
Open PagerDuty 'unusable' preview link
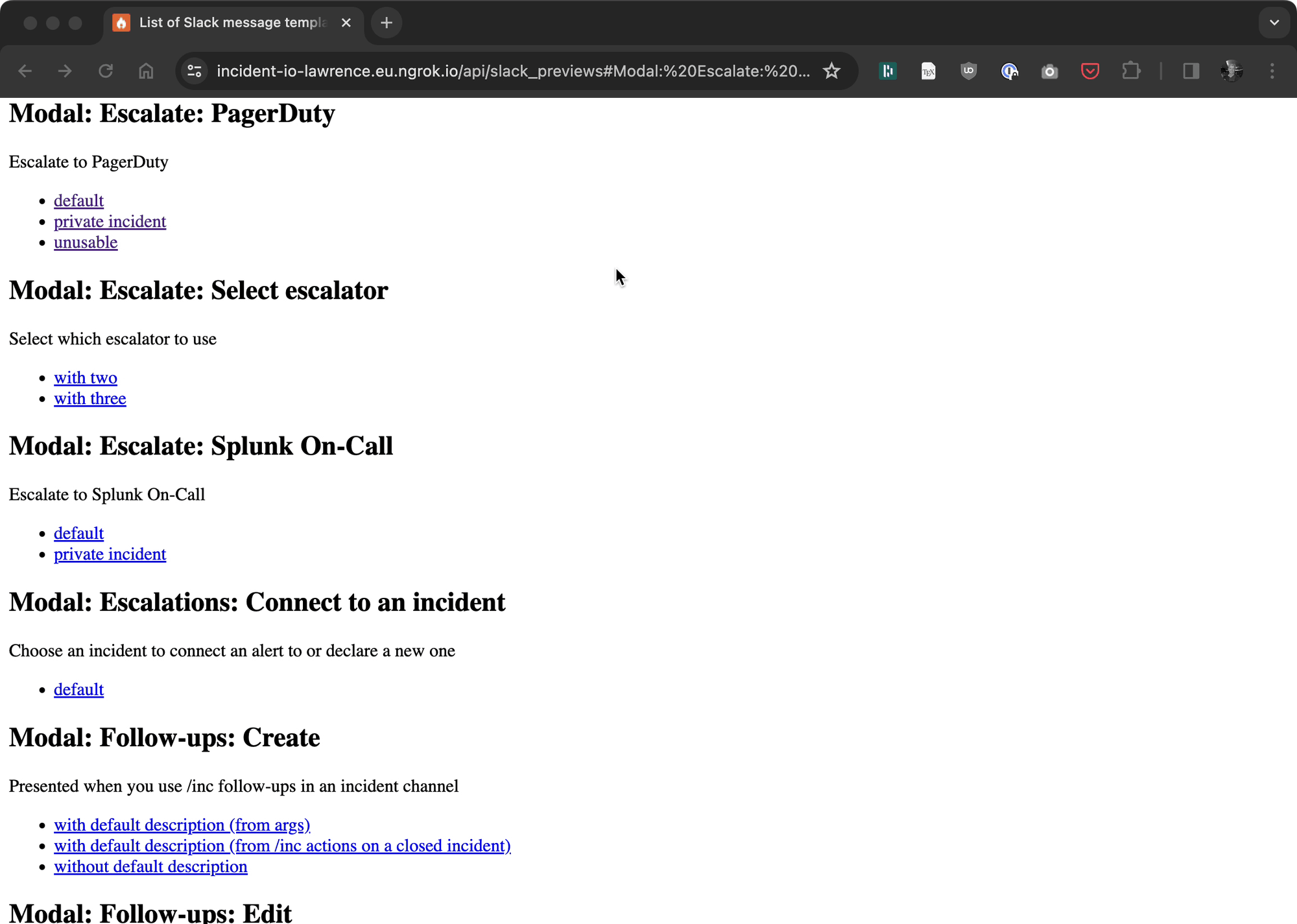click(86, 243)
